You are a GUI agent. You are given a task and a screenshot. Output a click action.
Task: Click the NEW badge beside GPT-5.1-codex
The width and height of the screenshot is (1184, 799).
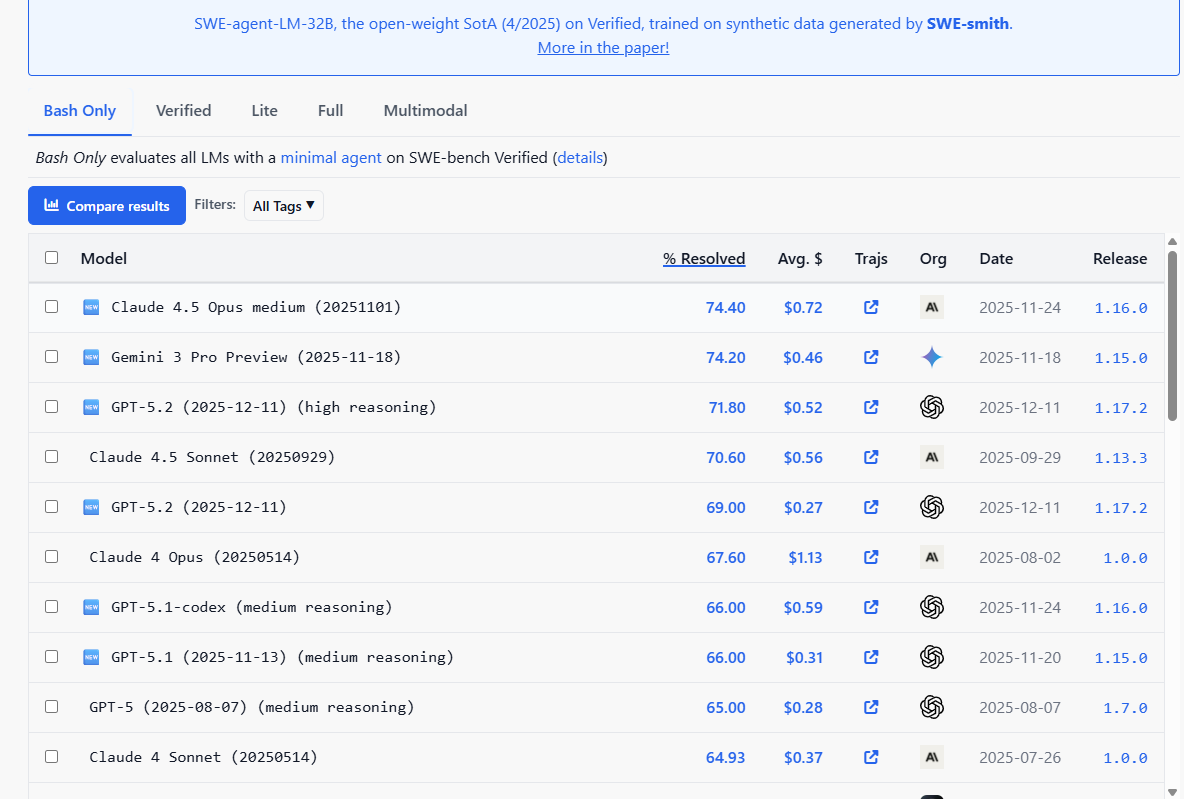(91, 607)
